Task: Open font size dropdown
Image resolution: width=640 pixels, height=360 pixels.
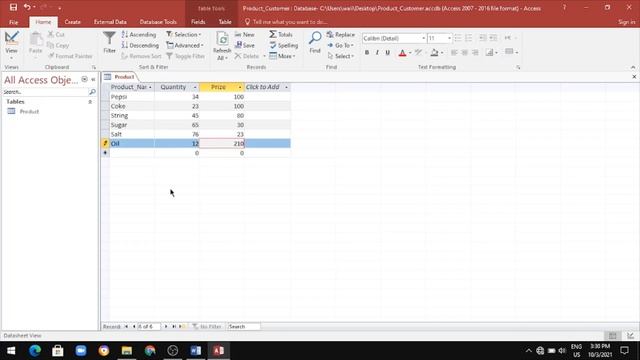Action: (x=449, y=38)
